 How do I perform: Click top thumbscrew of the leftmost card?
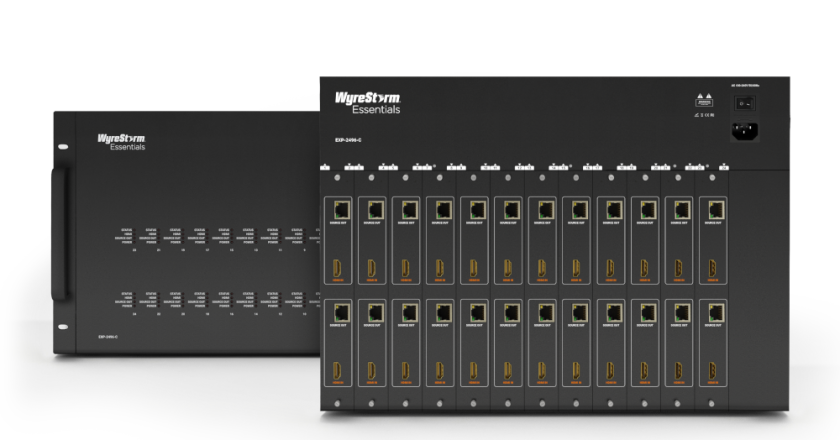click(x=337, y=178)
